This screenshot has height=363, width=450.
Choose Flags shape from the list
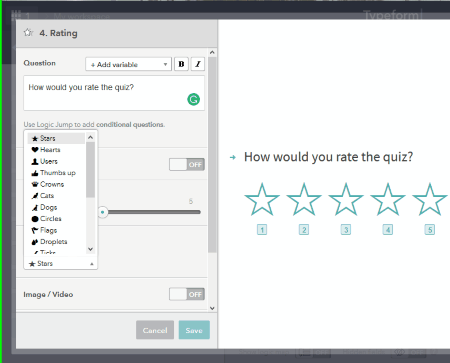pyautogui.click(x=56, y=230)
